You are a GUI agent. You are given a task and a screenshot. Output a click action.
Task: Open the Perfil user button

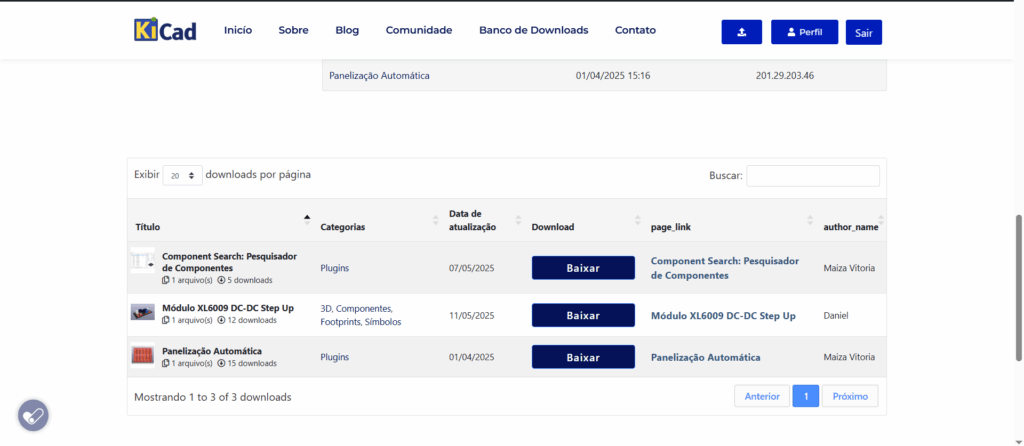coord(804,32)
